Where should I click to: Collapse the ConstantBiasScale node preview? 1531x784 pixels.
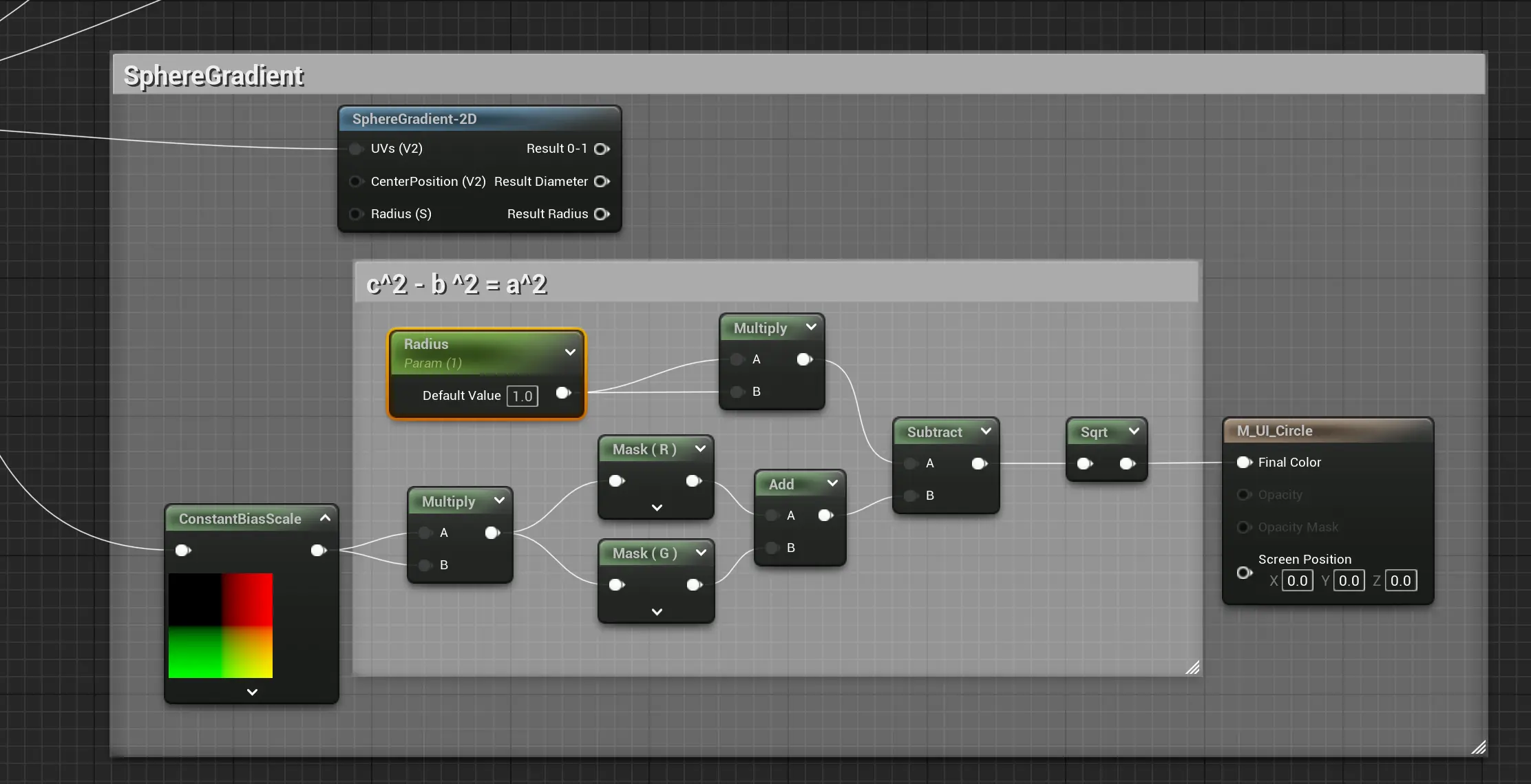(x=326, y=518)
